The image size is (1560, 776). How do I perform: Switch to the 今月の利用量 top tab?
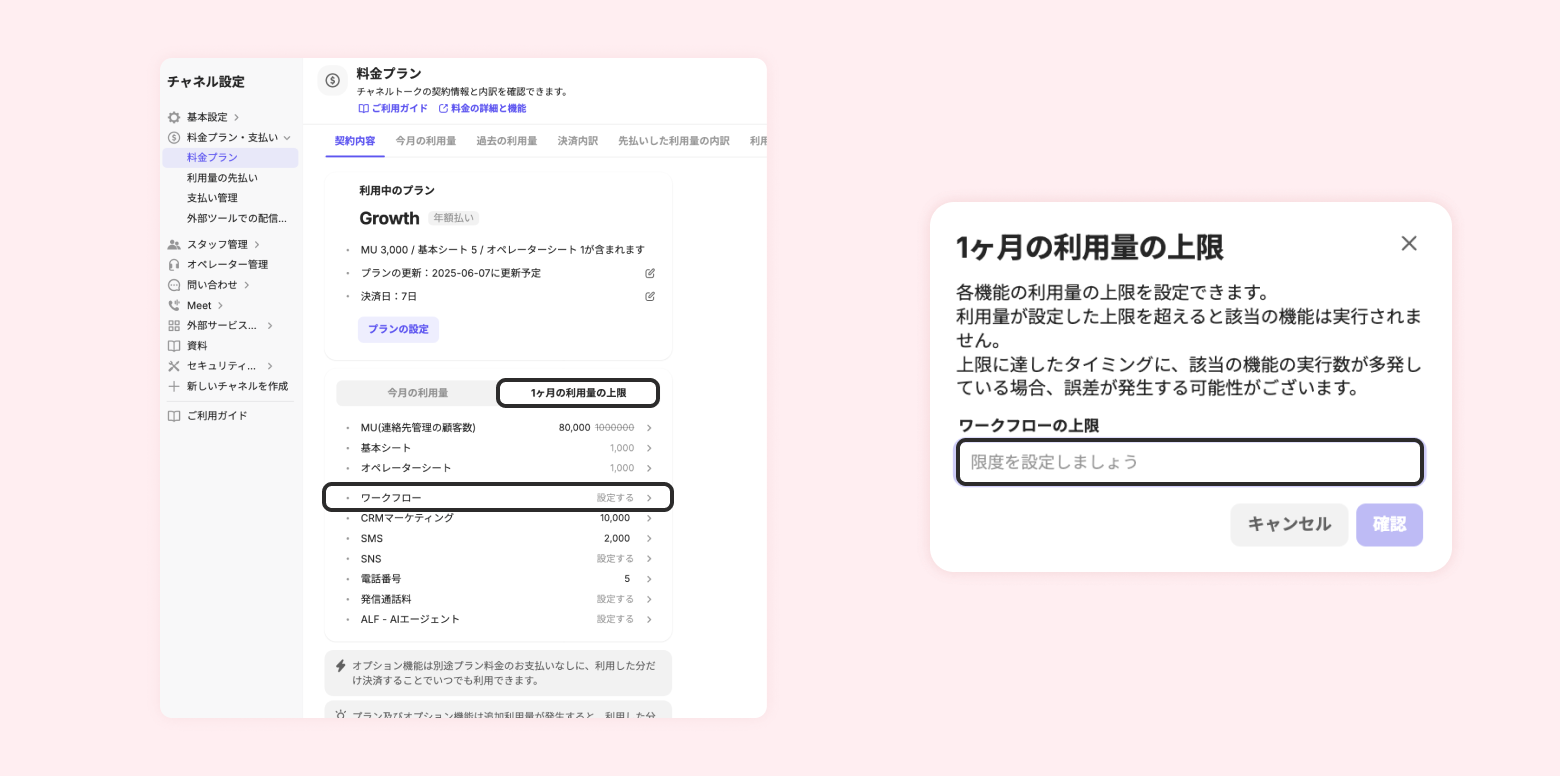(426, 141)
